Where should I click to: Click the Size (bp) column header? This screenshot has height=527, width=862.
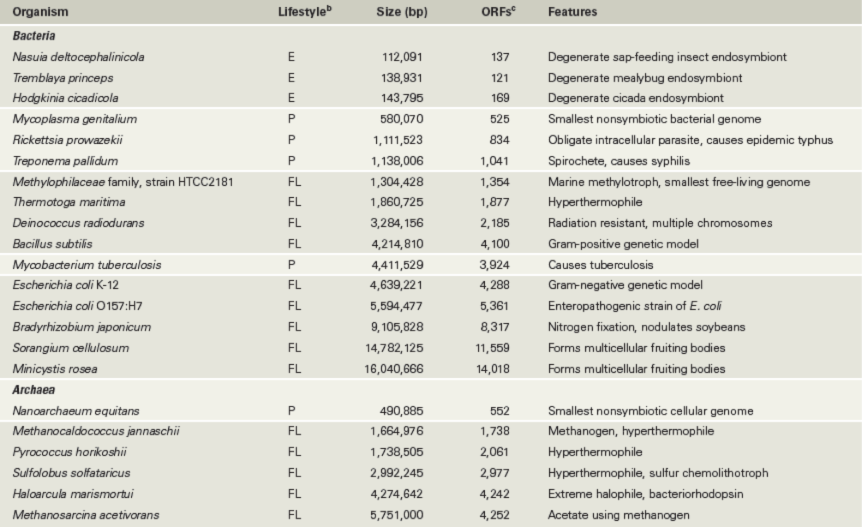point(402,12)
